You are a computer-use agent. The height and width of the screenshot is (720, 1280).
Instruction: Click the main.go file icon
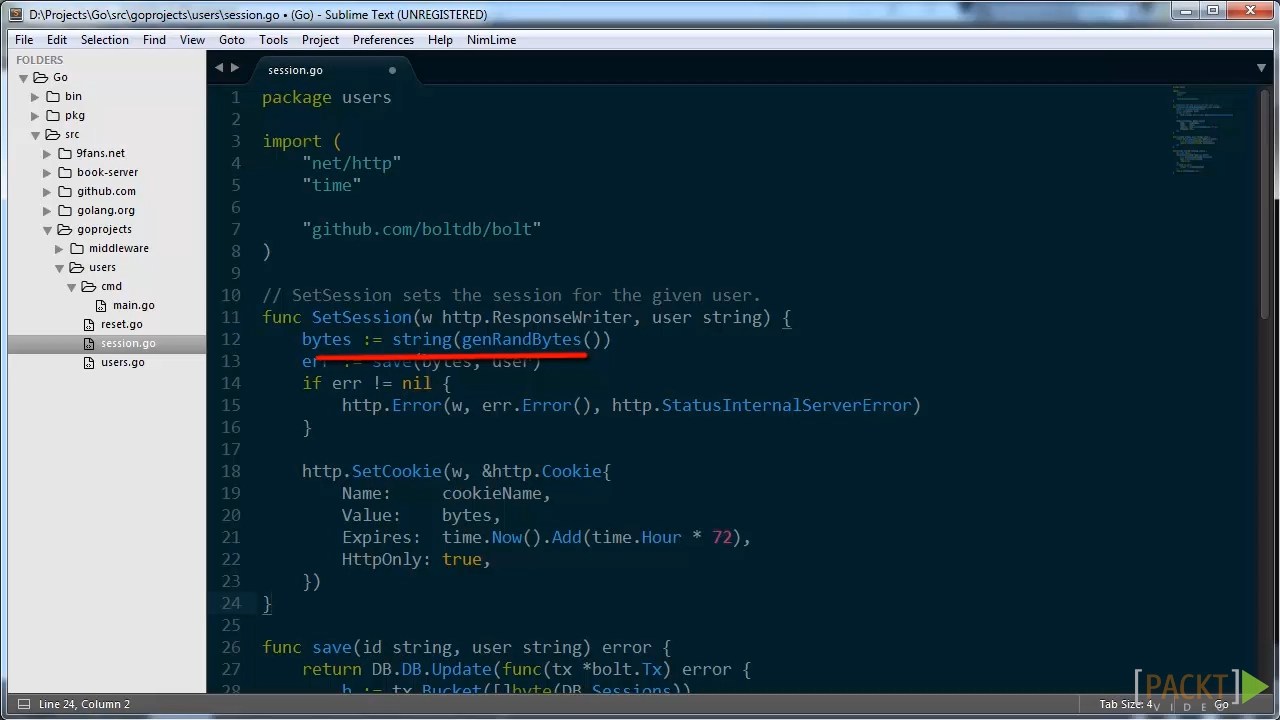click(x=101, y=305)
